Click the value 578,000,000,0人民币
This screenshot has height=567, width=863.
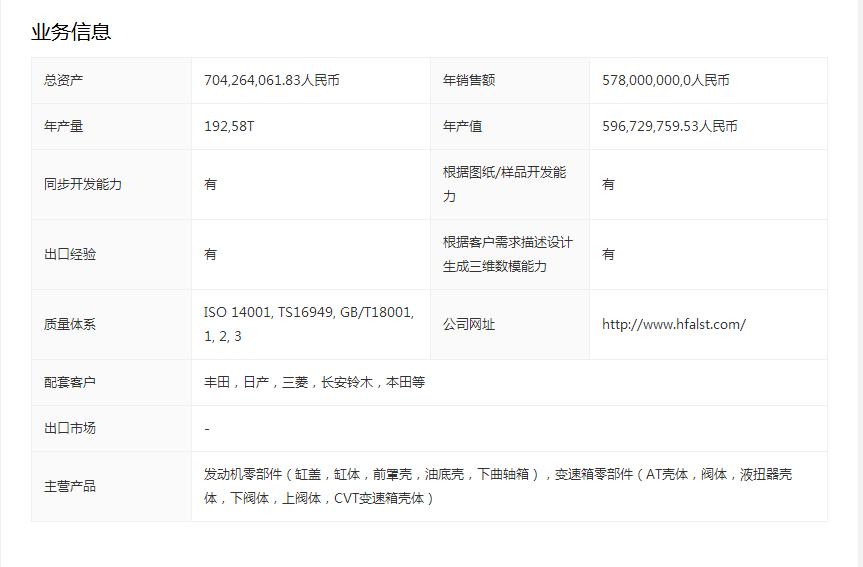(x=665, y=80)
